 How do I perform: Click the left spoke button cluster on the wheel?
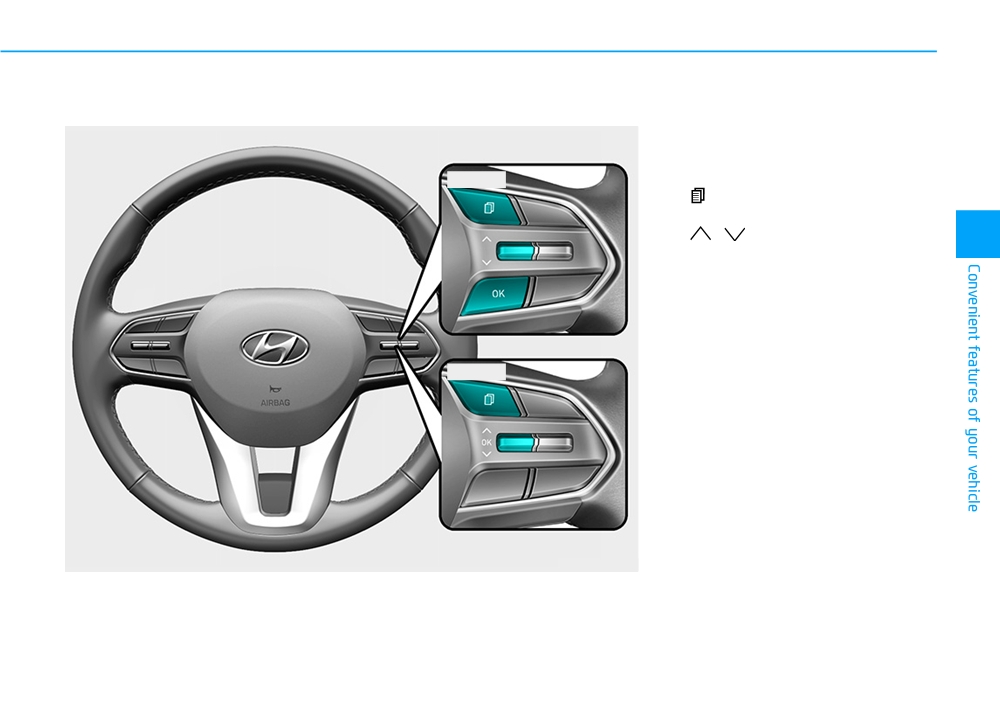pyautogui.click(x=152, y=345)
